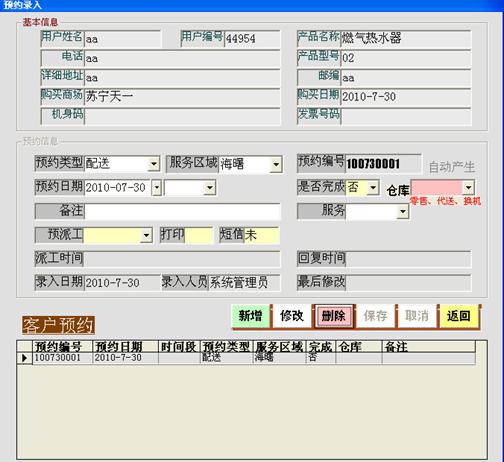
Task: Open the 预派工 dropdown
Action: [146, 235]
